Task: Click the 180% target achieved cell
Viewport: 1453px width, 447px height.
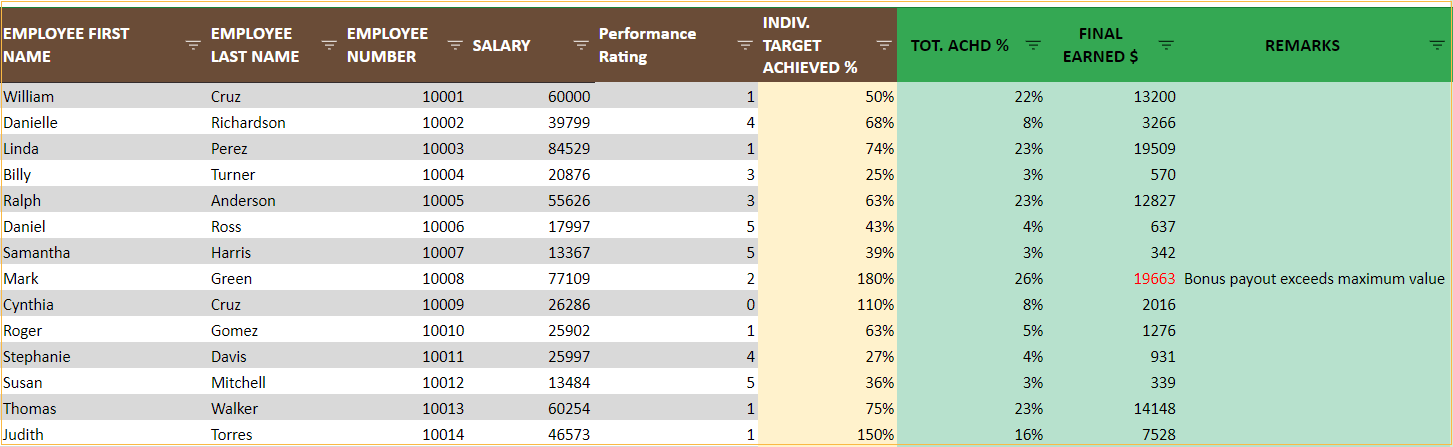Action: coord(827,279)
